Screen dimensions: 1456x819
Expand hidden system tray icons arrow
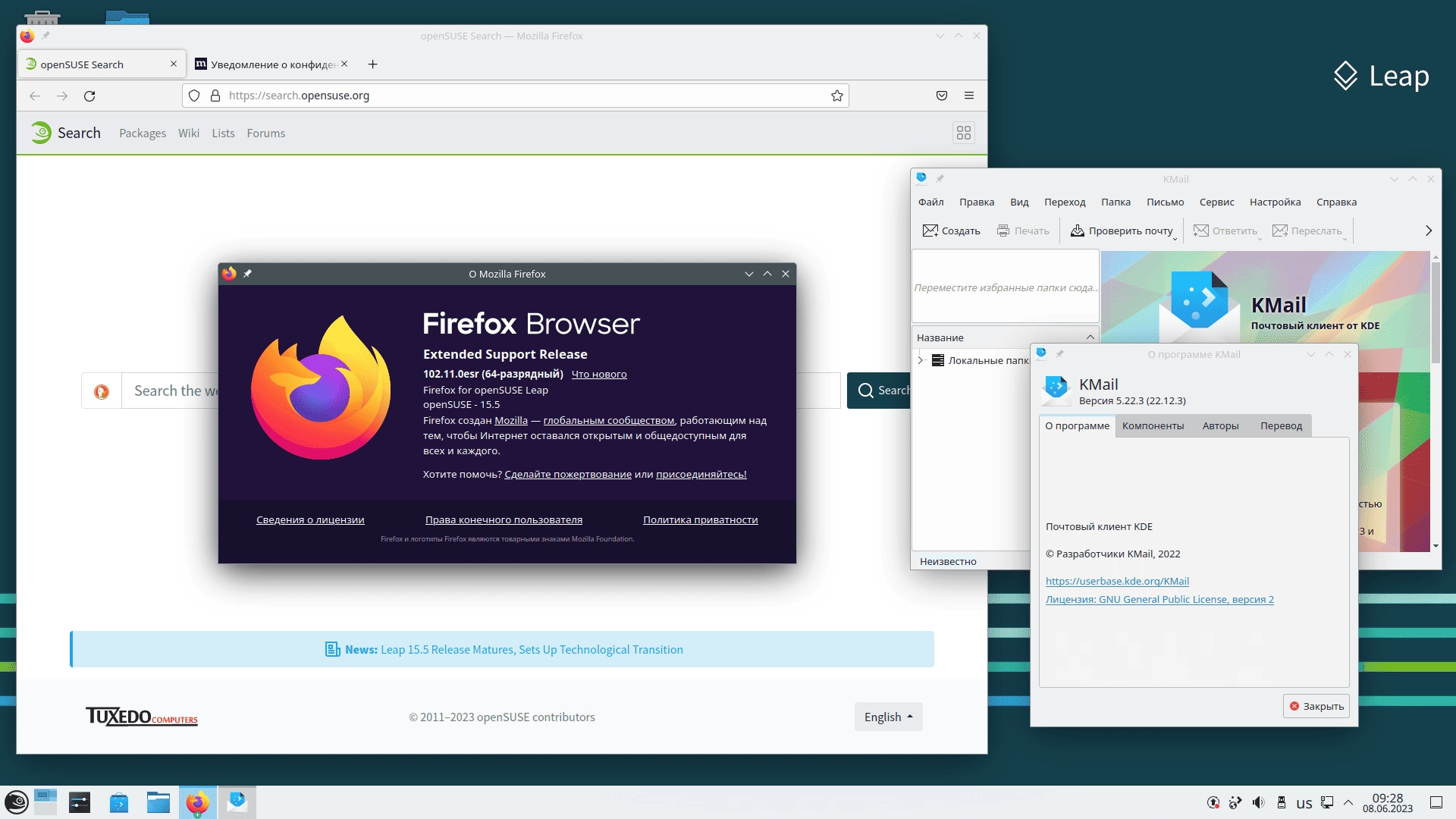click(x=1348, y=802)
